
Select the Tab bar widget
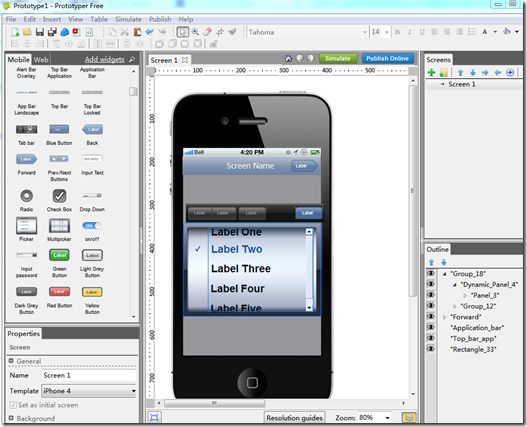point(26,134)
